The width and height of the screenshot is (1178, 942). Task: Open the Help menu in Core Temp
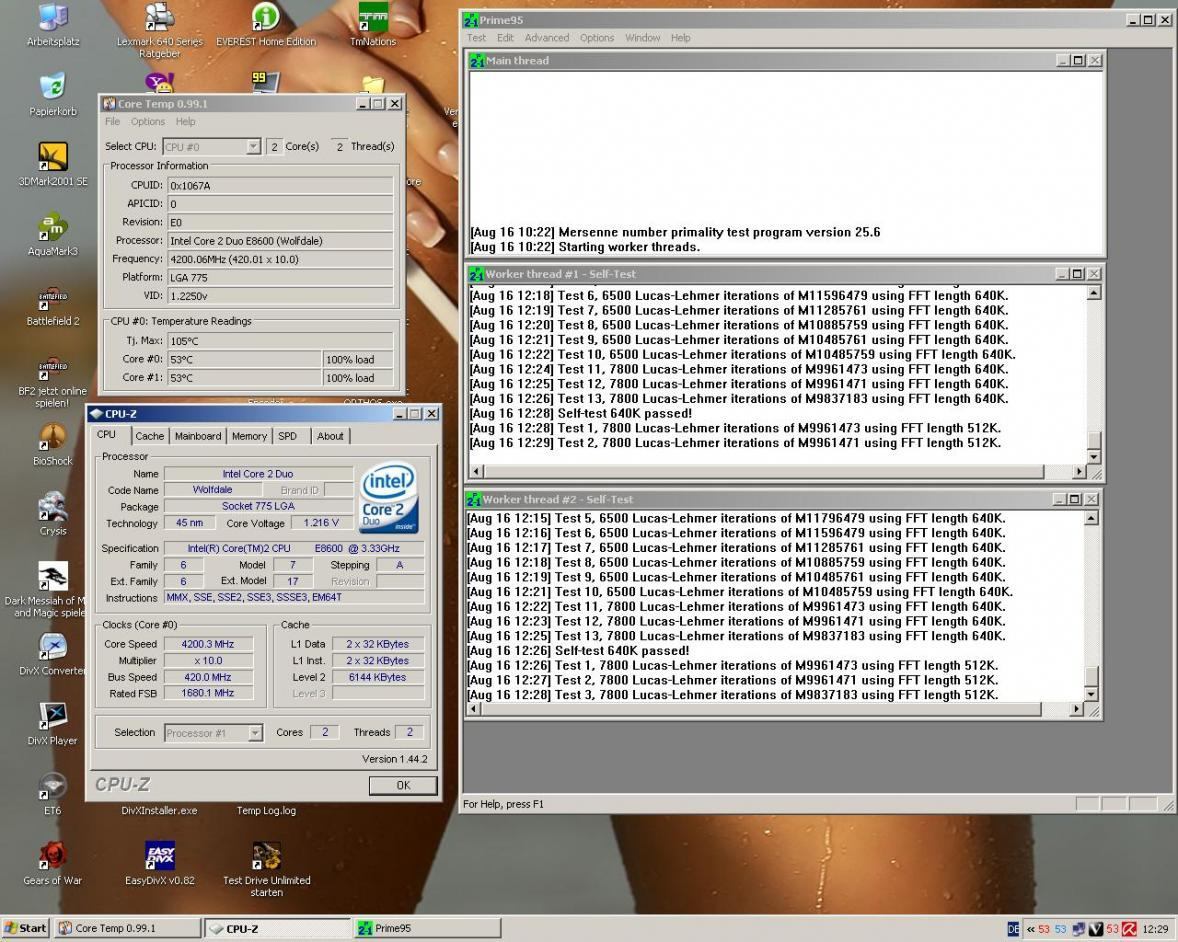point(186,122)
